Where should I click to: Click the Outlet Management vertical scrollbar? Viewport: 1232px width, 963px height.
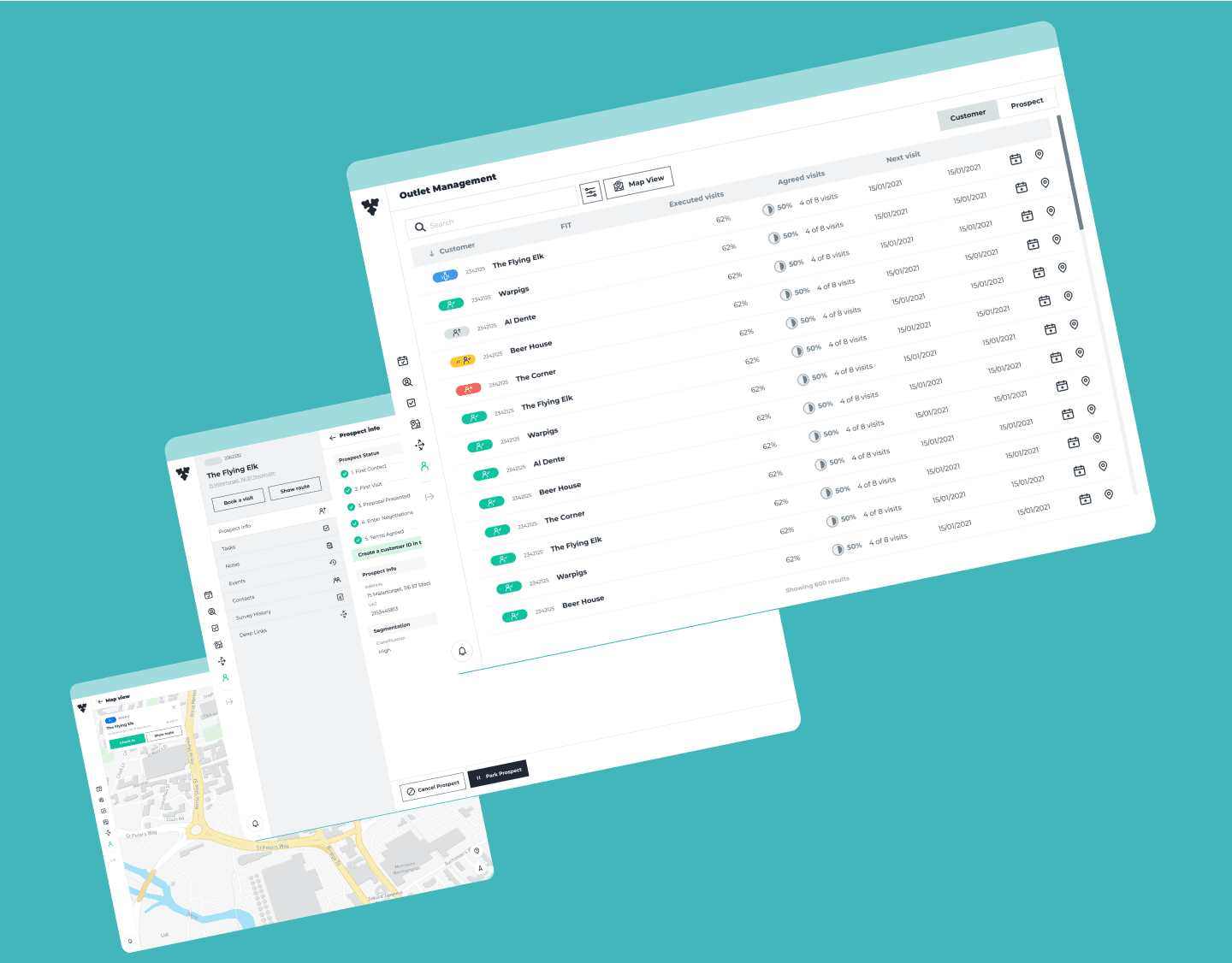click(1070, 174)
